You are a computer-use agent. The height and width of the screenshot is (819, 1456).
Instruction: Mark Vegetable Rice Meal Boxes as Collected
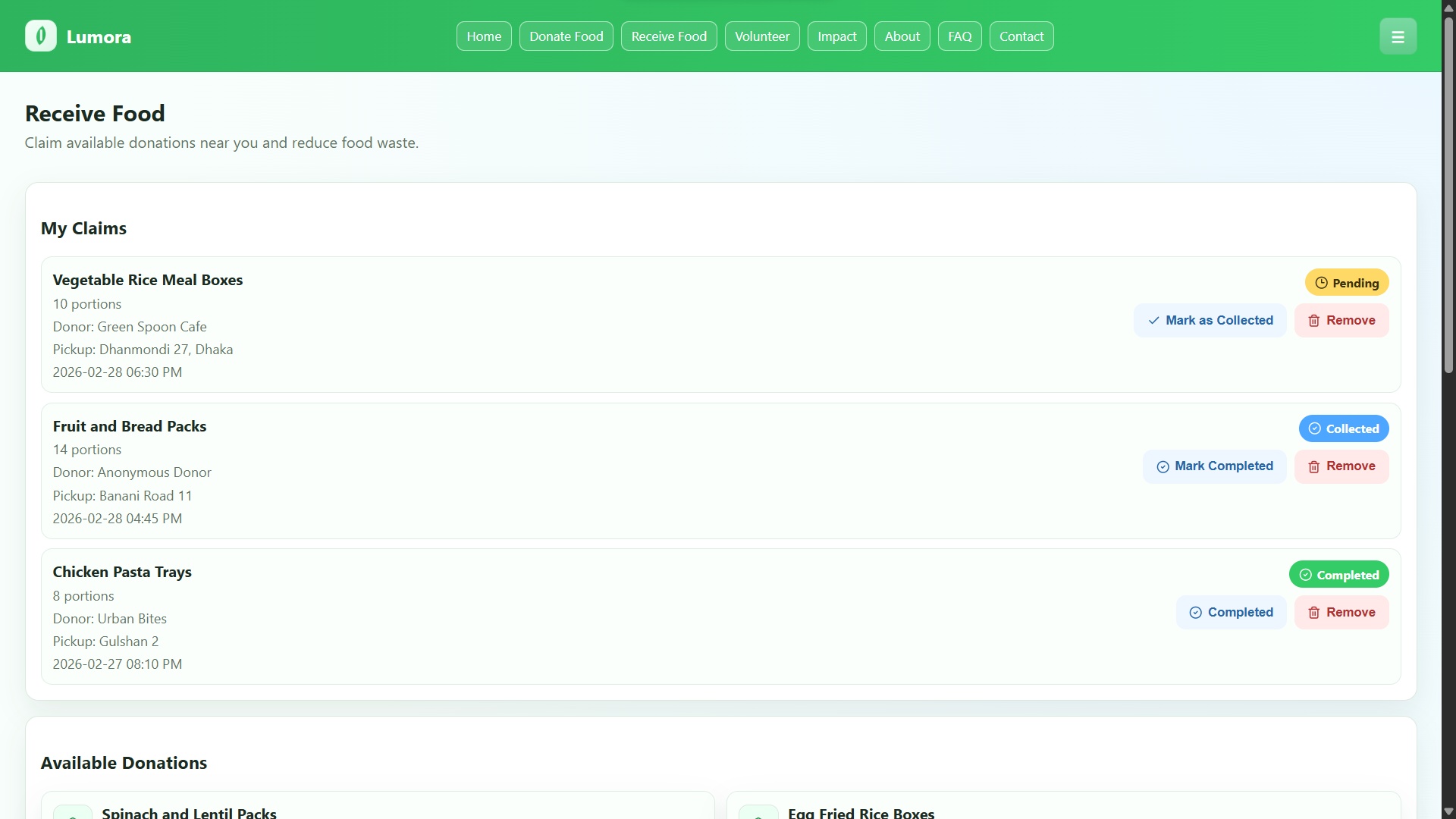point(1210,321)
